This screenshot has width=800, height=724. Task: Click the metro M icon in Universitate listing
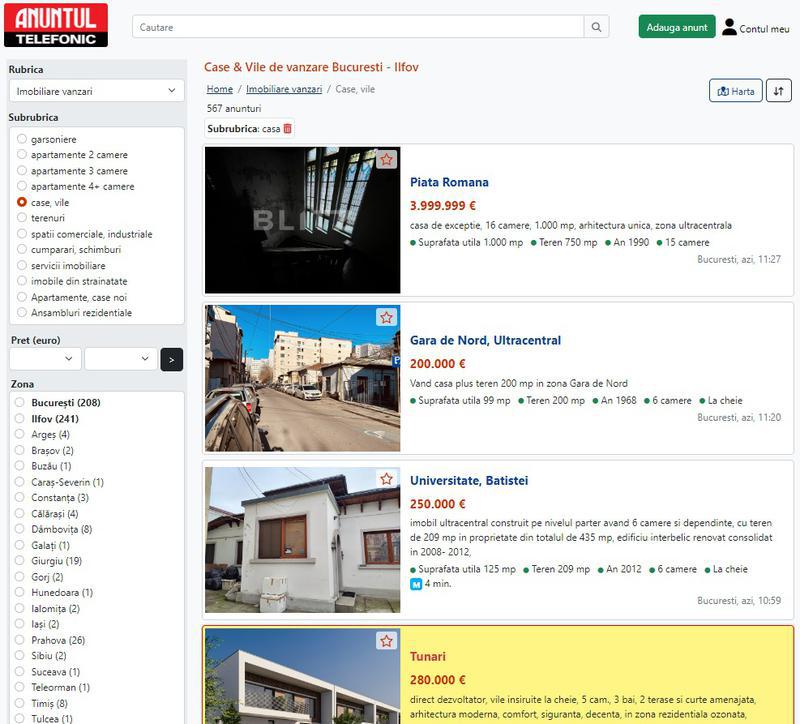pyautogui.click(x=416, y=584)
